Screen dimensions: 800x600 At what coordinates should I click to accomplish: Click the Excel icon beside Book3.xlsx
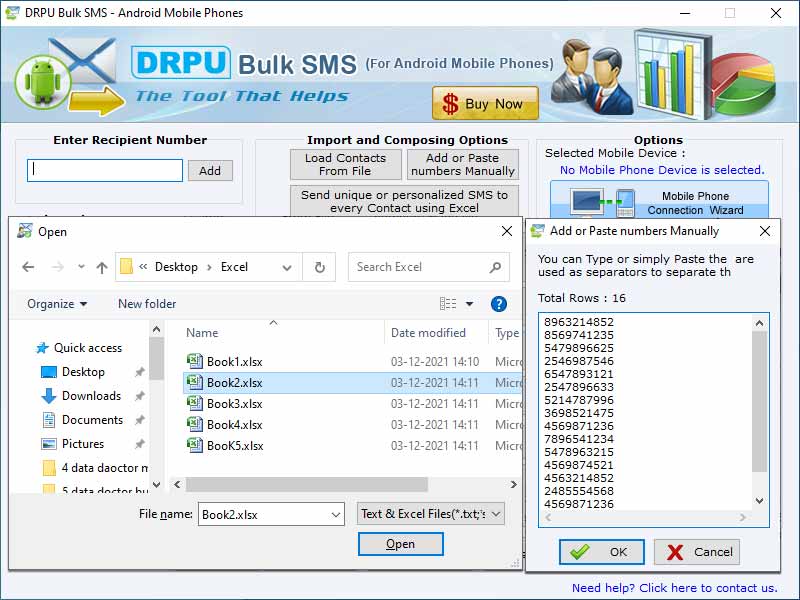(x=194, y=403)
